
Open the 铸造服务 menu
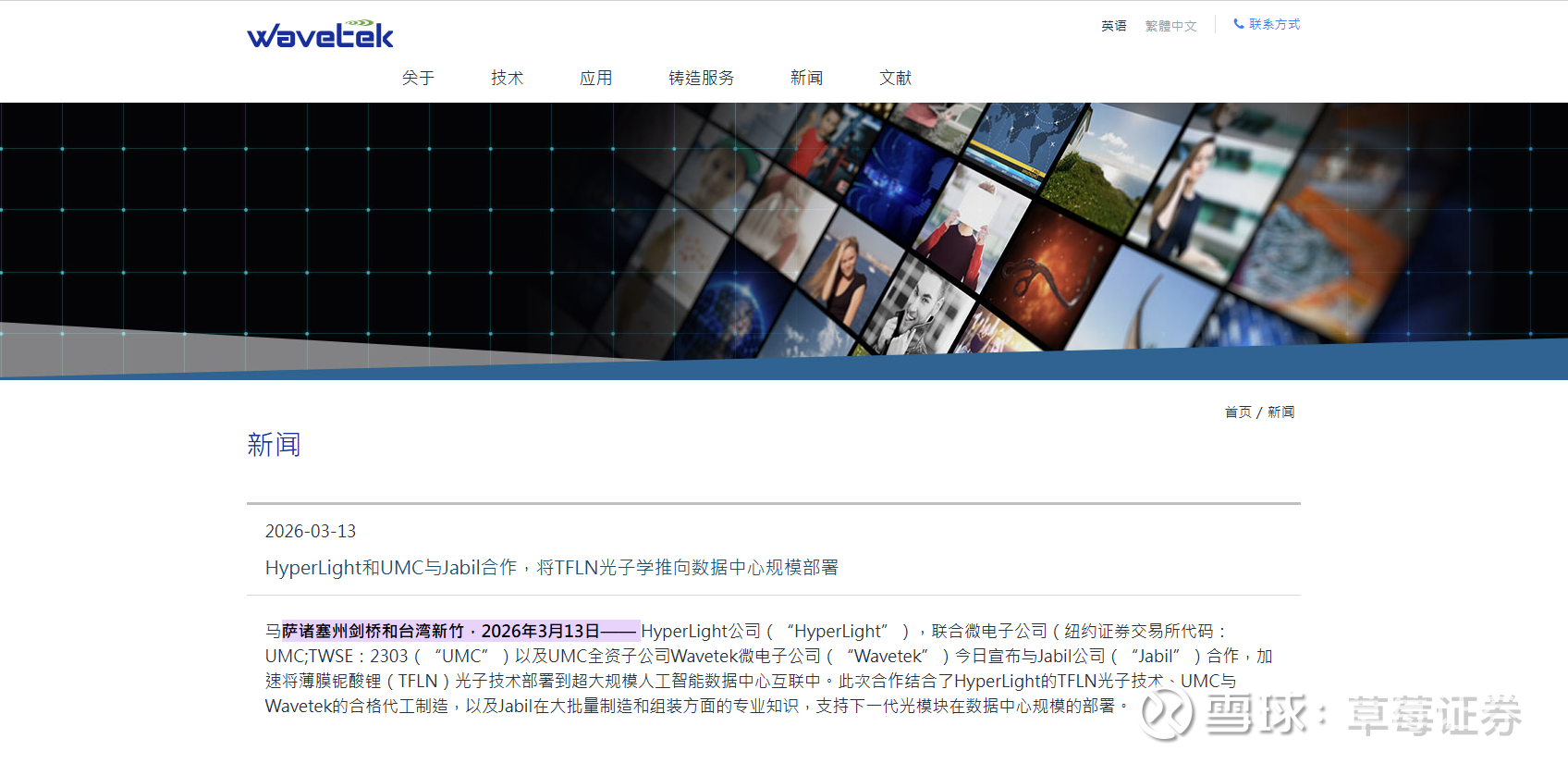click(x=701, y=78)
